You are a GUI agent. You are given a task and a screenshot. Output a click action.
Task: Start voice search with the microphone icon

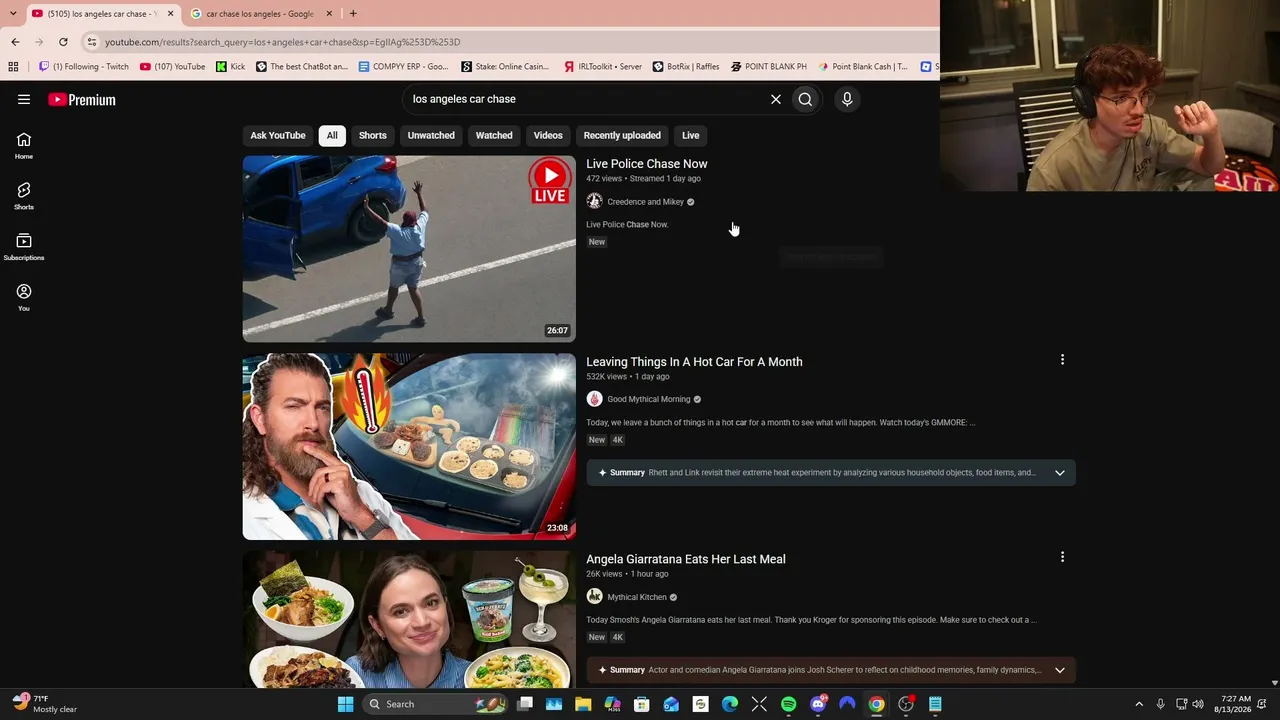(847, 99)
